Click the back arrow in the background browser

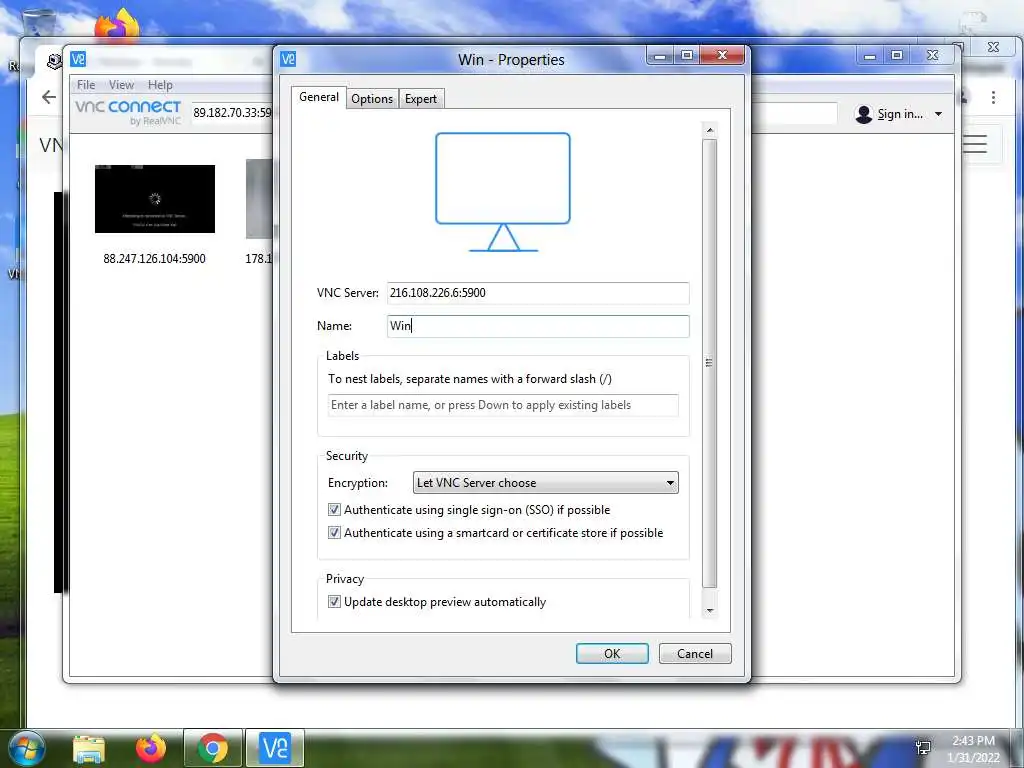point(48,97)
